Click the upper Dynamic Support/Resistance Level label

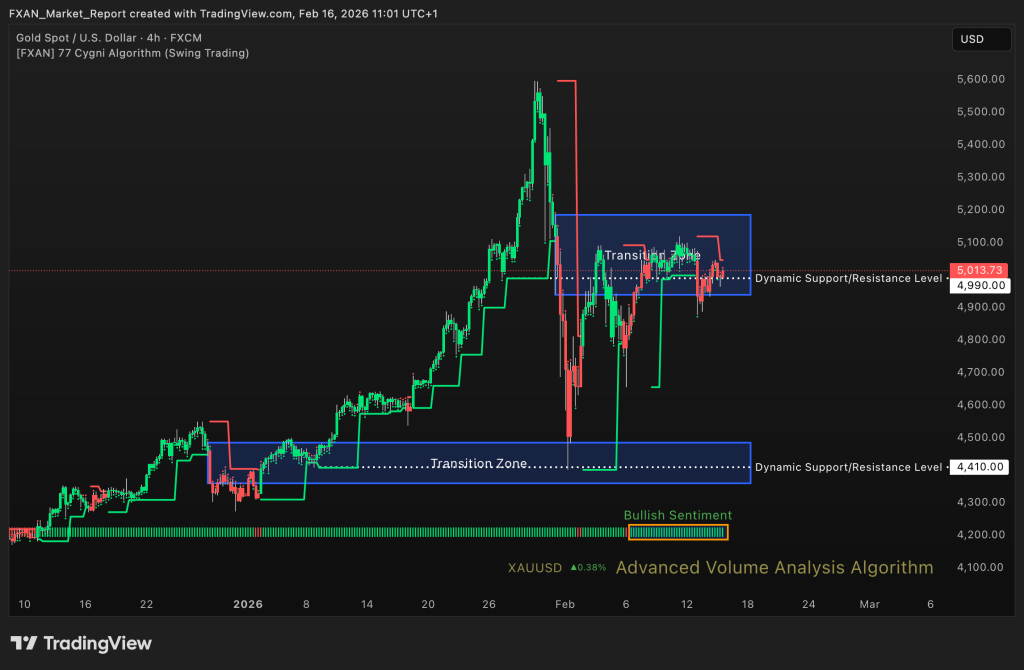point(847,278)
